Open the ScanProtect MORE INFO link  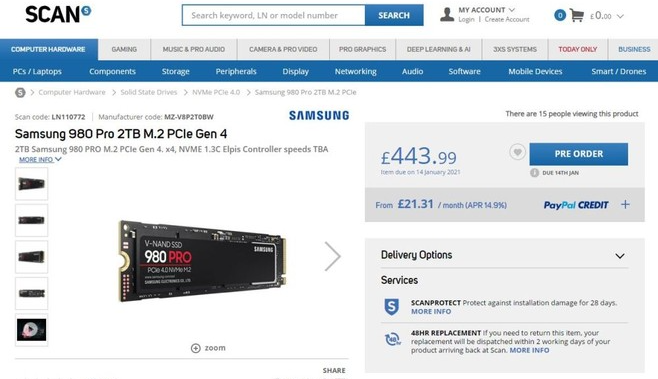[431, 312]
